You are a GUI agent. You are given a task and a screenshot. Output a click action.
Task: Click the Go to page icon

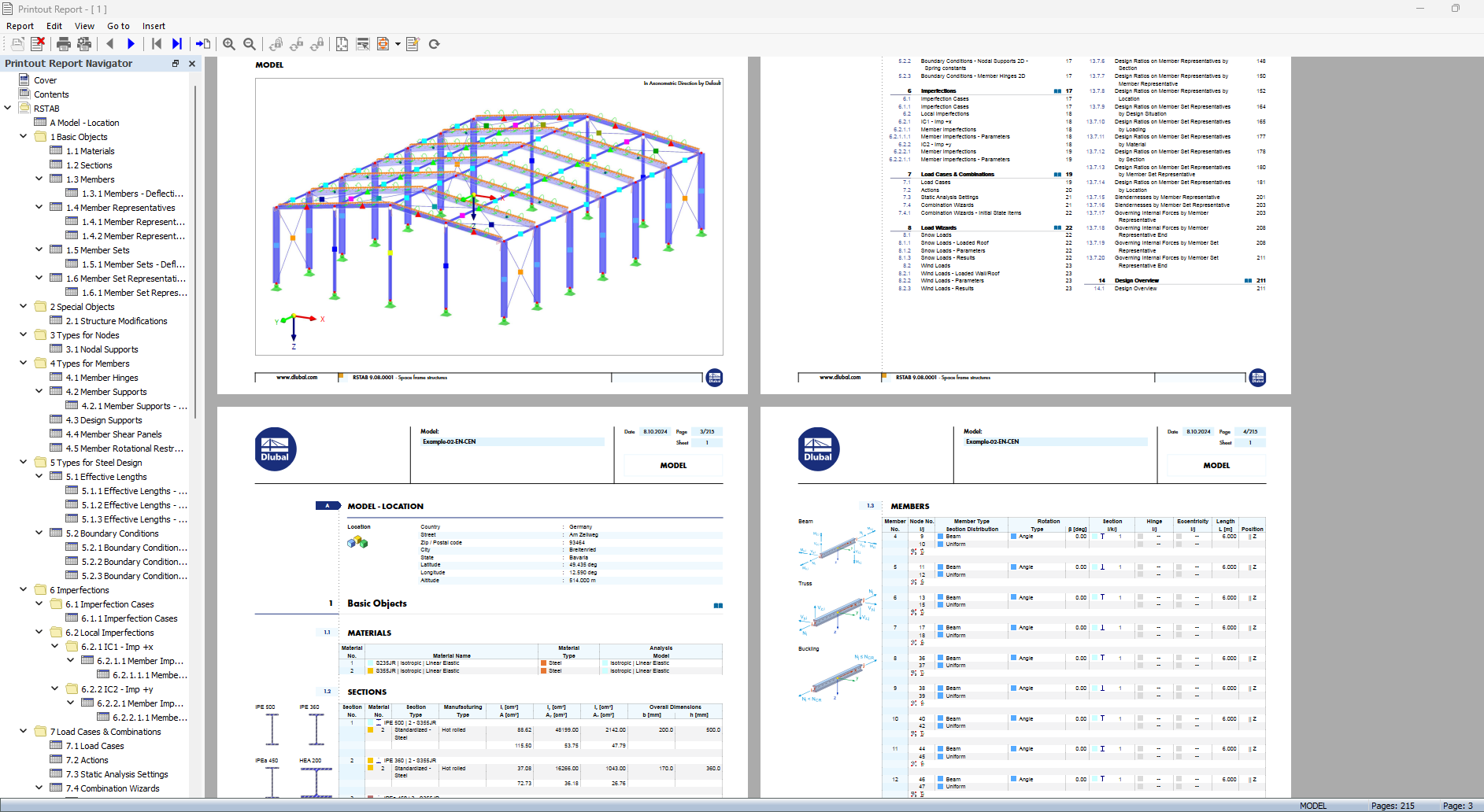(203, 44)
